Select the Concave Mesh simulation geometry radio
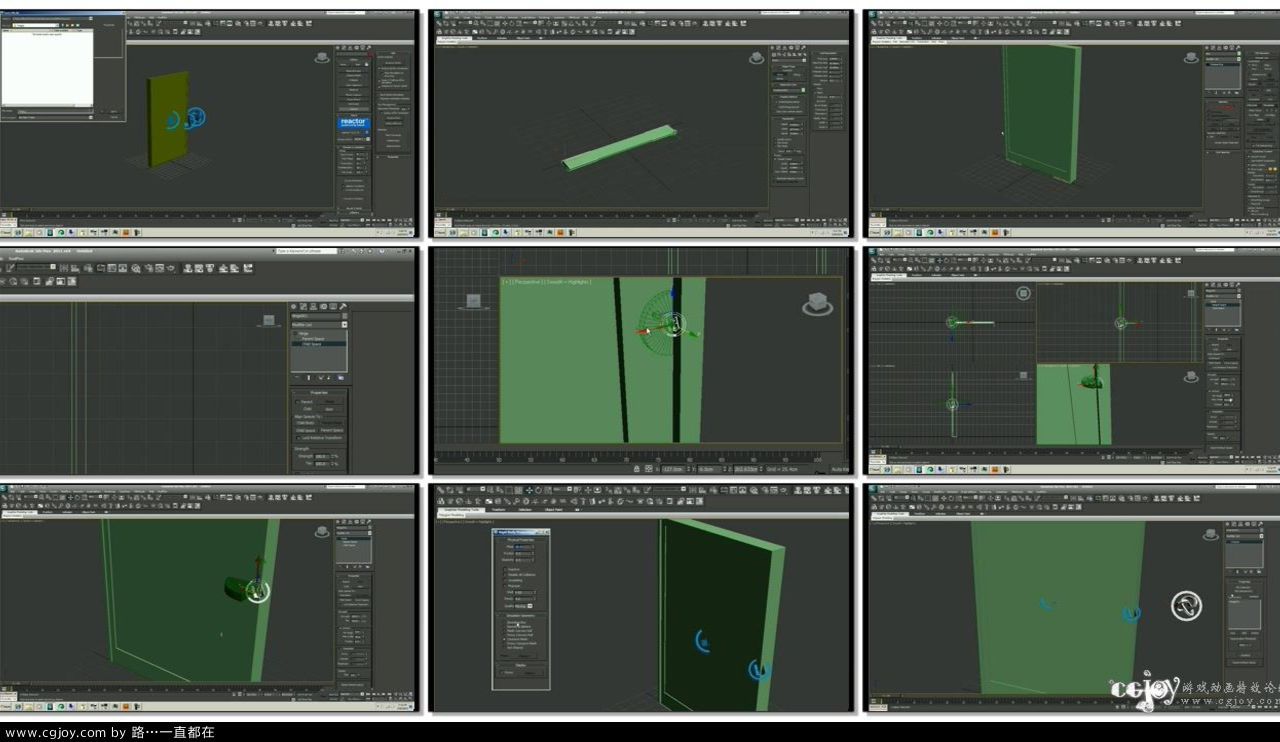The image size is (1280, 742). coord(504,639)
